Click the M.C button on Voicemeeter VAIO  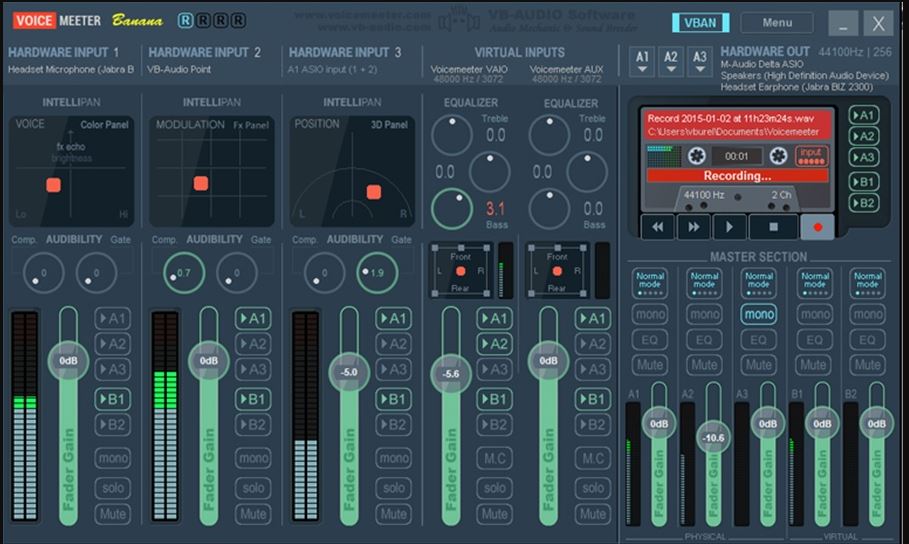[495, 458]
